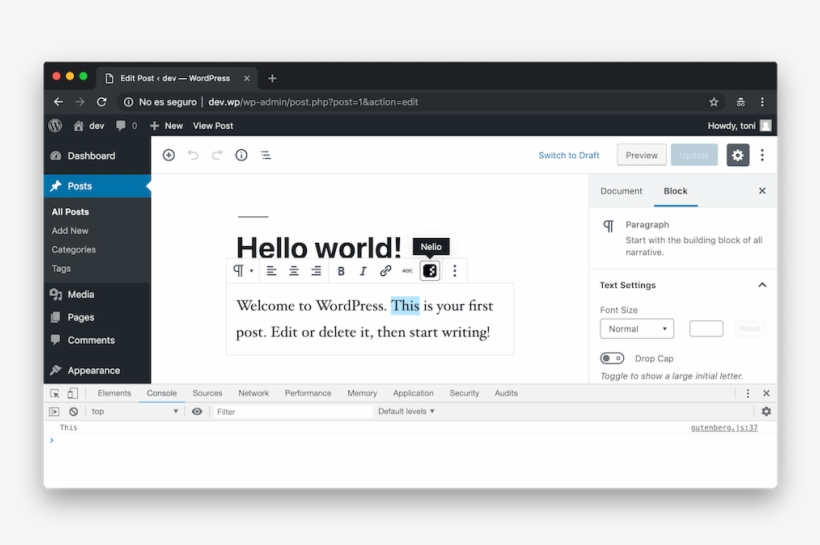The image size is (820, 545).
Task: Center align the paragraph text
Action: (x=294, y=271)
